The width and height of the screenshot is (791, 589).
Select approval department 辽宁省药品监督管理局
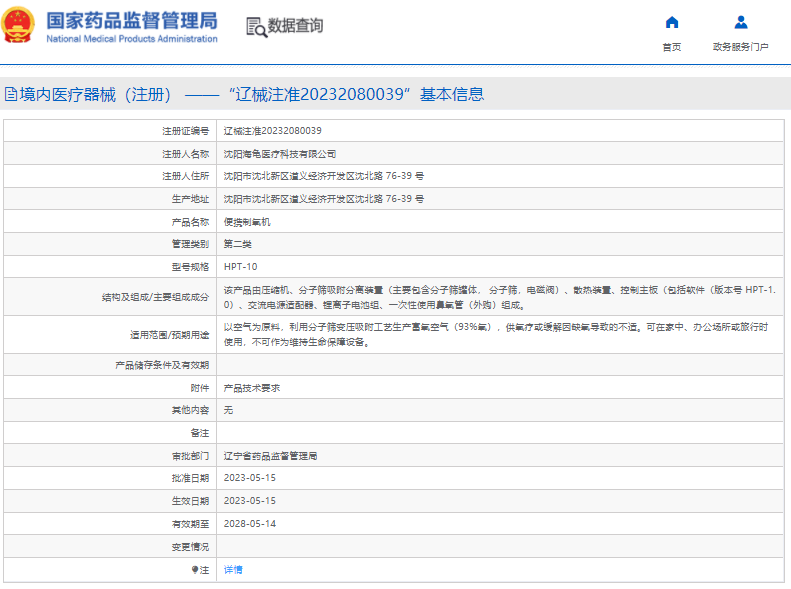[270, 456]
